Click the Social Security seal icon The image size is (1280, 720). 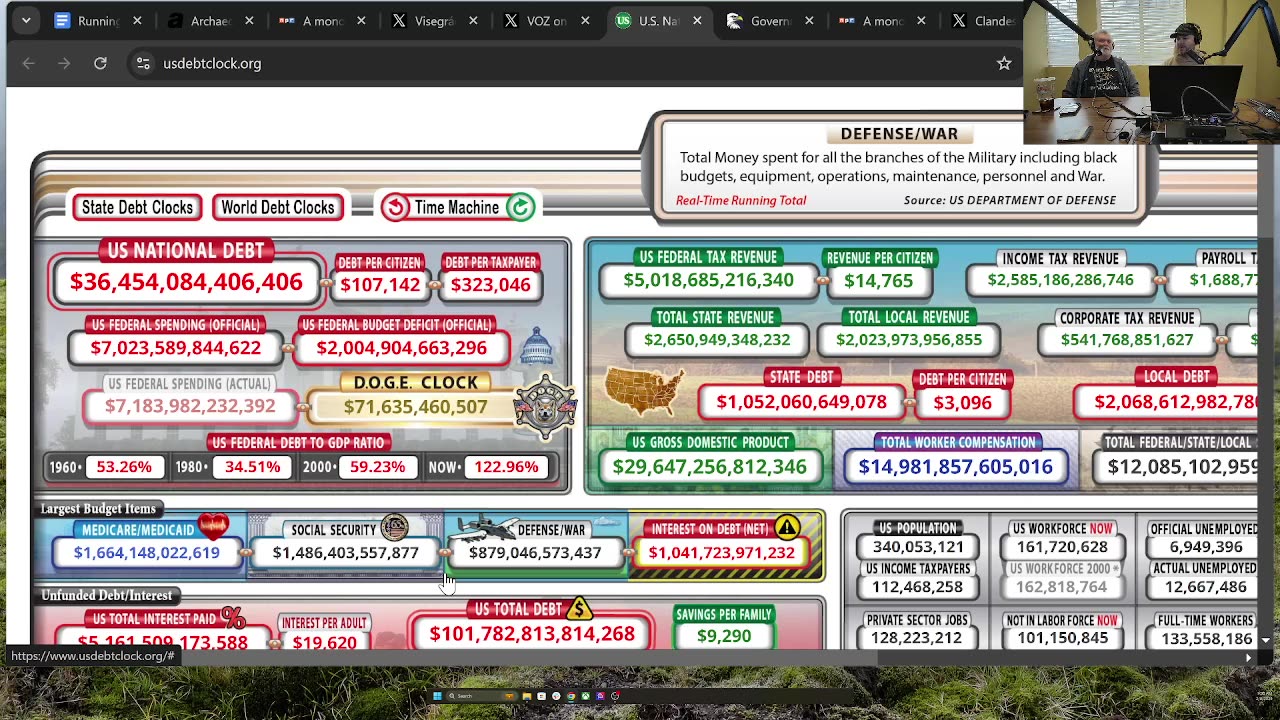pyautogui.click(x=394, y=526)
